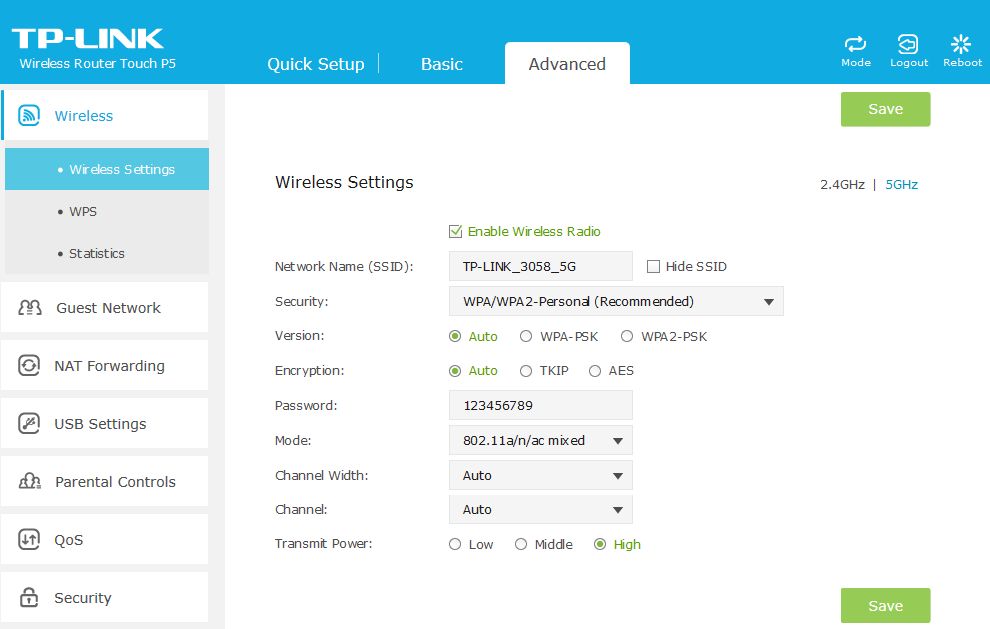Toggle the Enable Wireless Radio checkbox
The width and height of the screenshot is (990, 629).
point(455,231)
